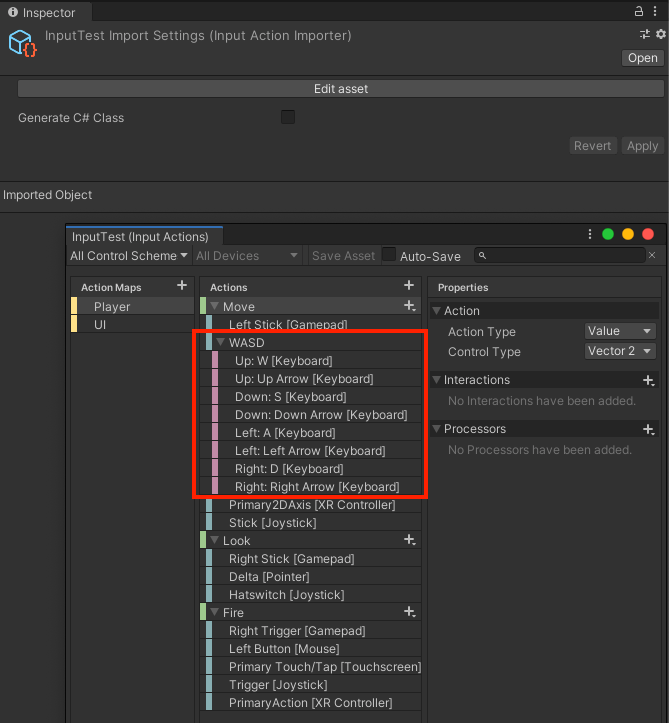Open the Action Type Value dropdown
The image size is (669, 723).
[620, 331]
